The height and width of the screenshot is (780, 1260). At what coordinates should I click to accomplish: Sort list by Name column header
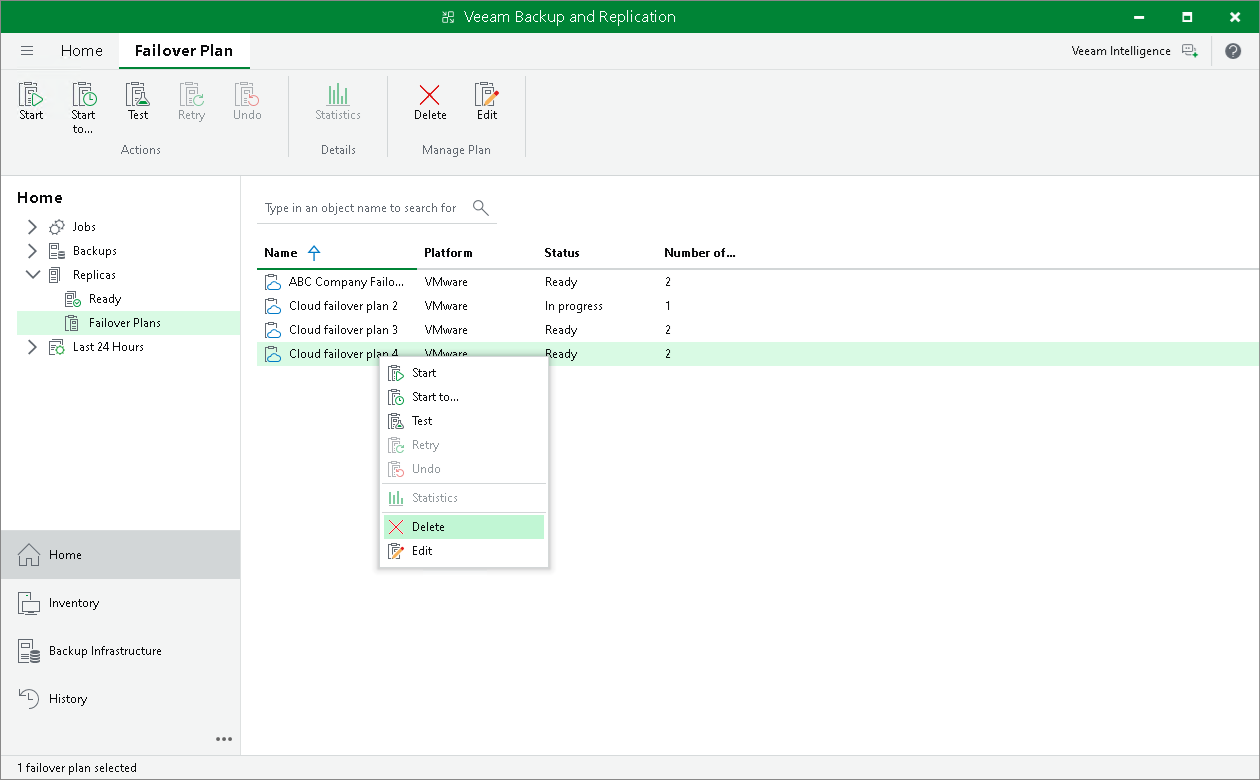tap(281, 253)
